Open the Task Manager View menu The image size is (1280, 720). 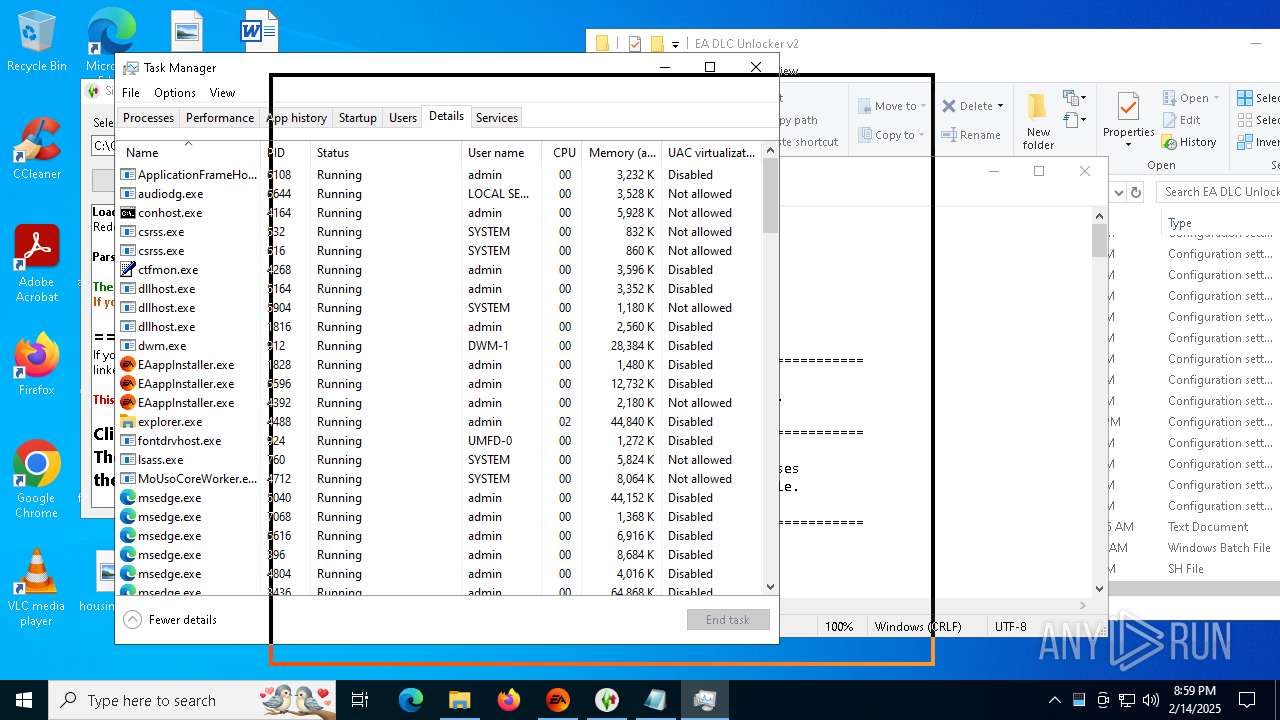[222, 93]
